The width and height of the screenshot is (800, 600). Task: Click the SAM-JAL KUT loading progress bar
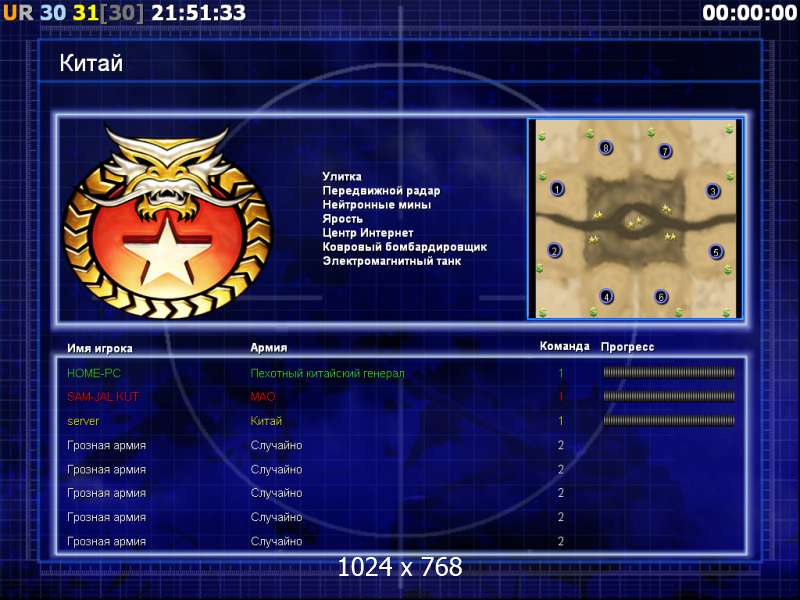(669, 396)
